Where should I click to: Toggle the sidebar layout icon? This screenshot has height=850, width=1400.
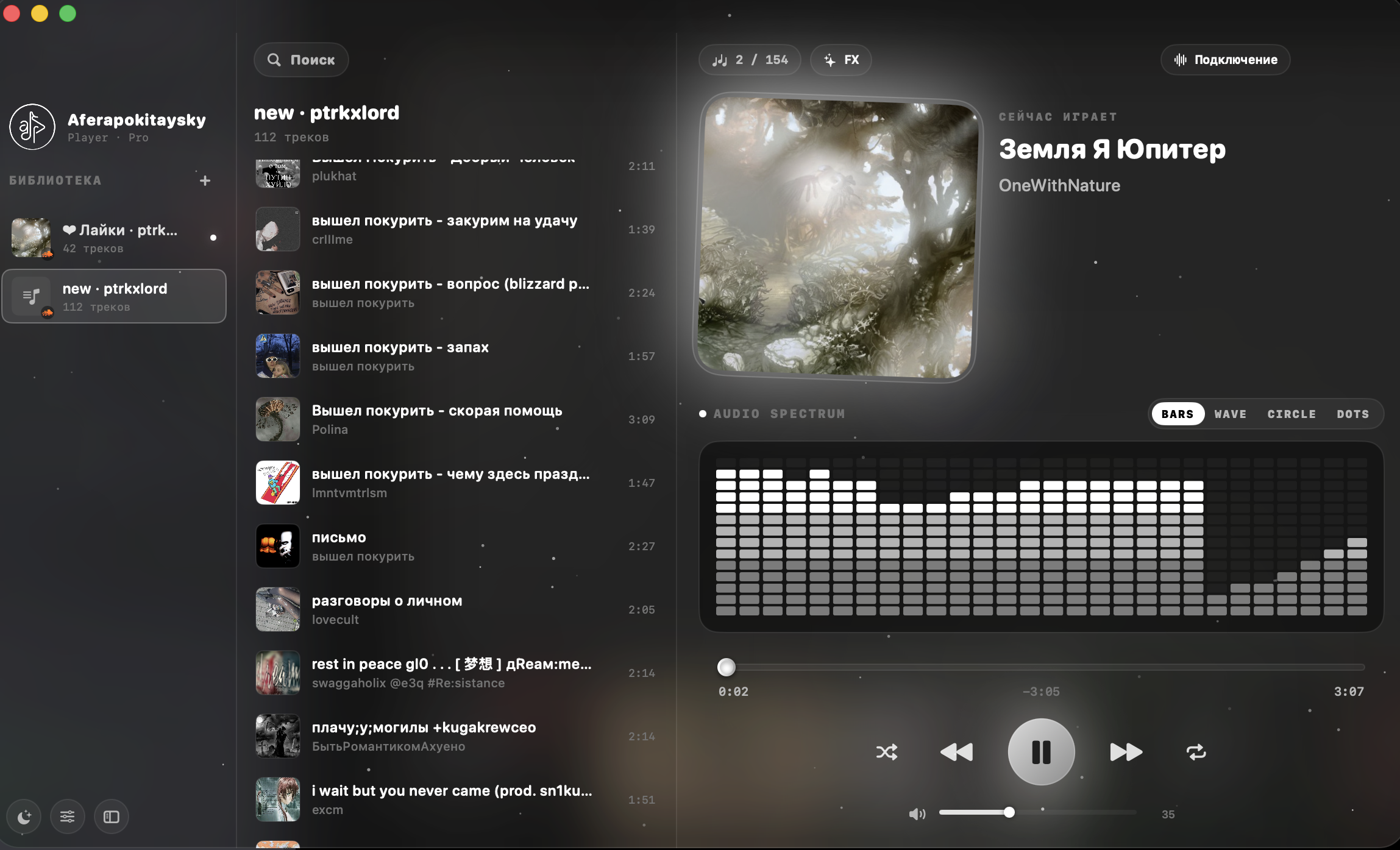[112, 816]
